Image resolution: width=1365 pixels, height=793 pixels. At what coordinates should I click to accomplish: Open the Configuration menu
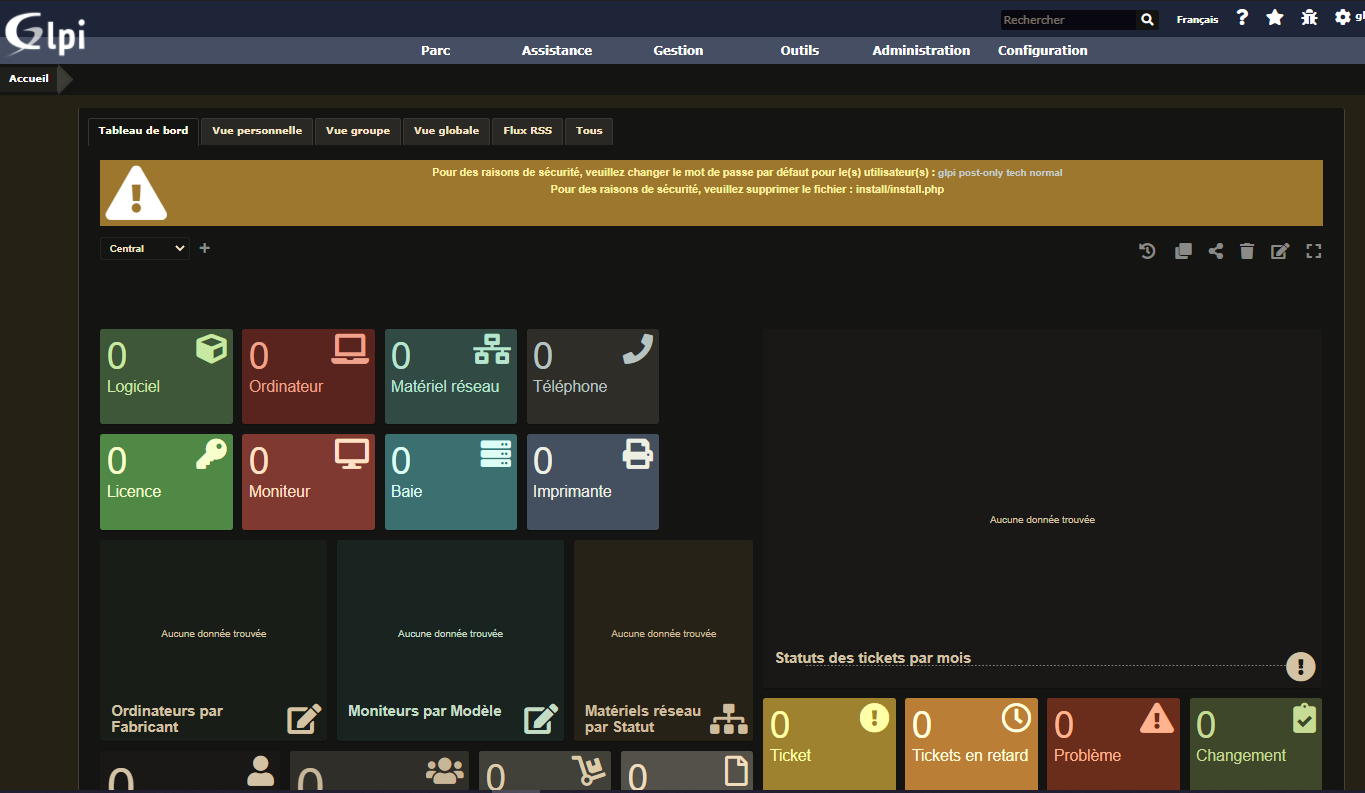tap(1043, 50)
